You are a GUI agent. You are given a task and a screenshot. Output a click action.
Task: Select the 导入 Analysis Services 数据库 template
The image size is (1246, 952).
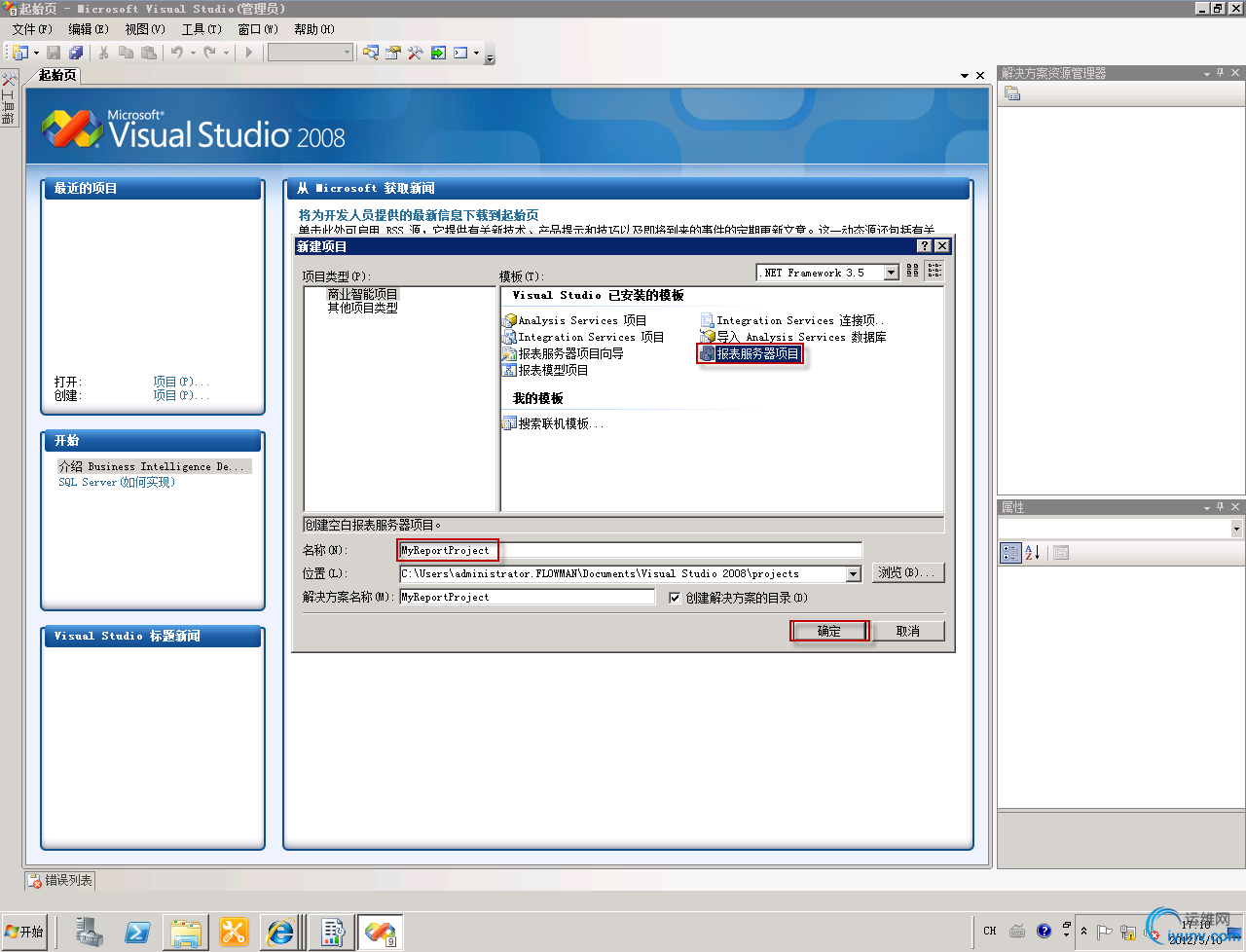click(x=793, y=337)
